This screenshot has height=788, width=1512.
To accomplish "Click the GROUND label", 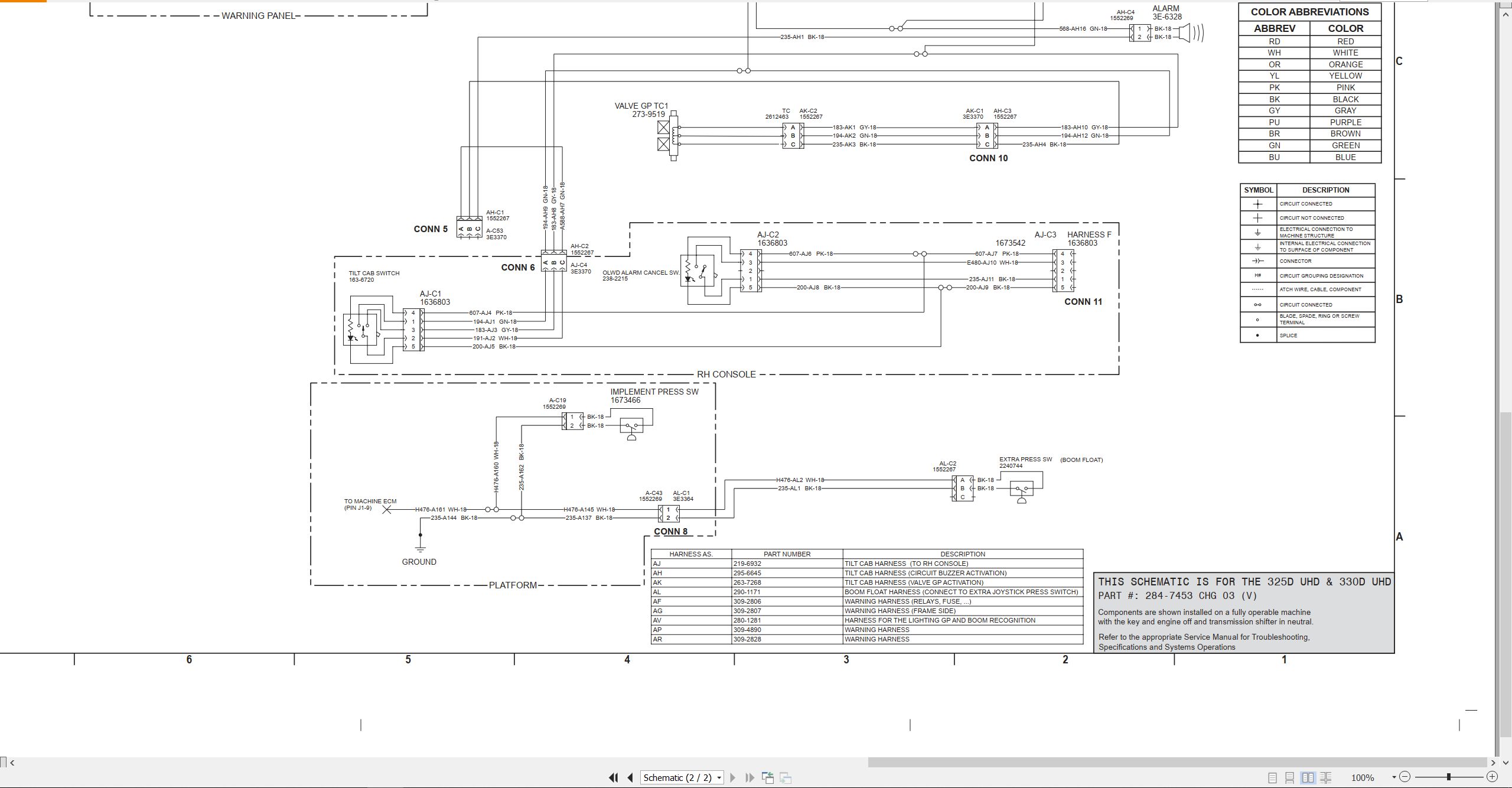I will pyautogui.click(x=419, y=562).
